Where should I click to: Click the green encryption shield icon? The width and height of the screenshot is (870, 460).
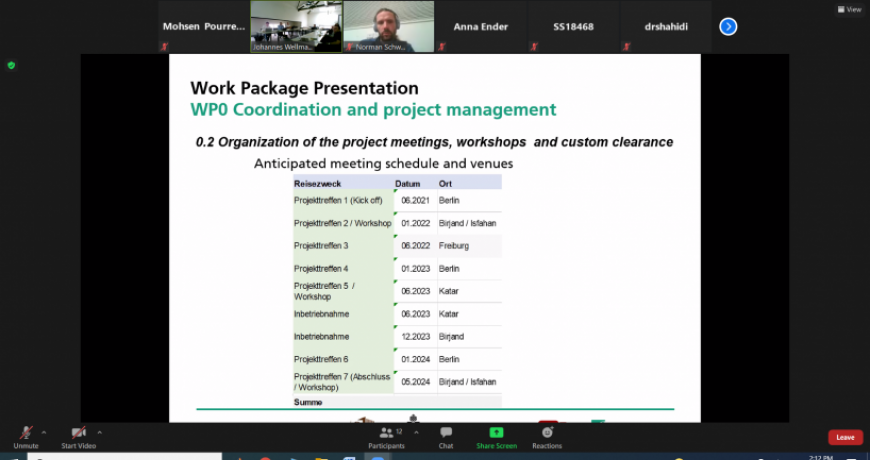point(11,65)
